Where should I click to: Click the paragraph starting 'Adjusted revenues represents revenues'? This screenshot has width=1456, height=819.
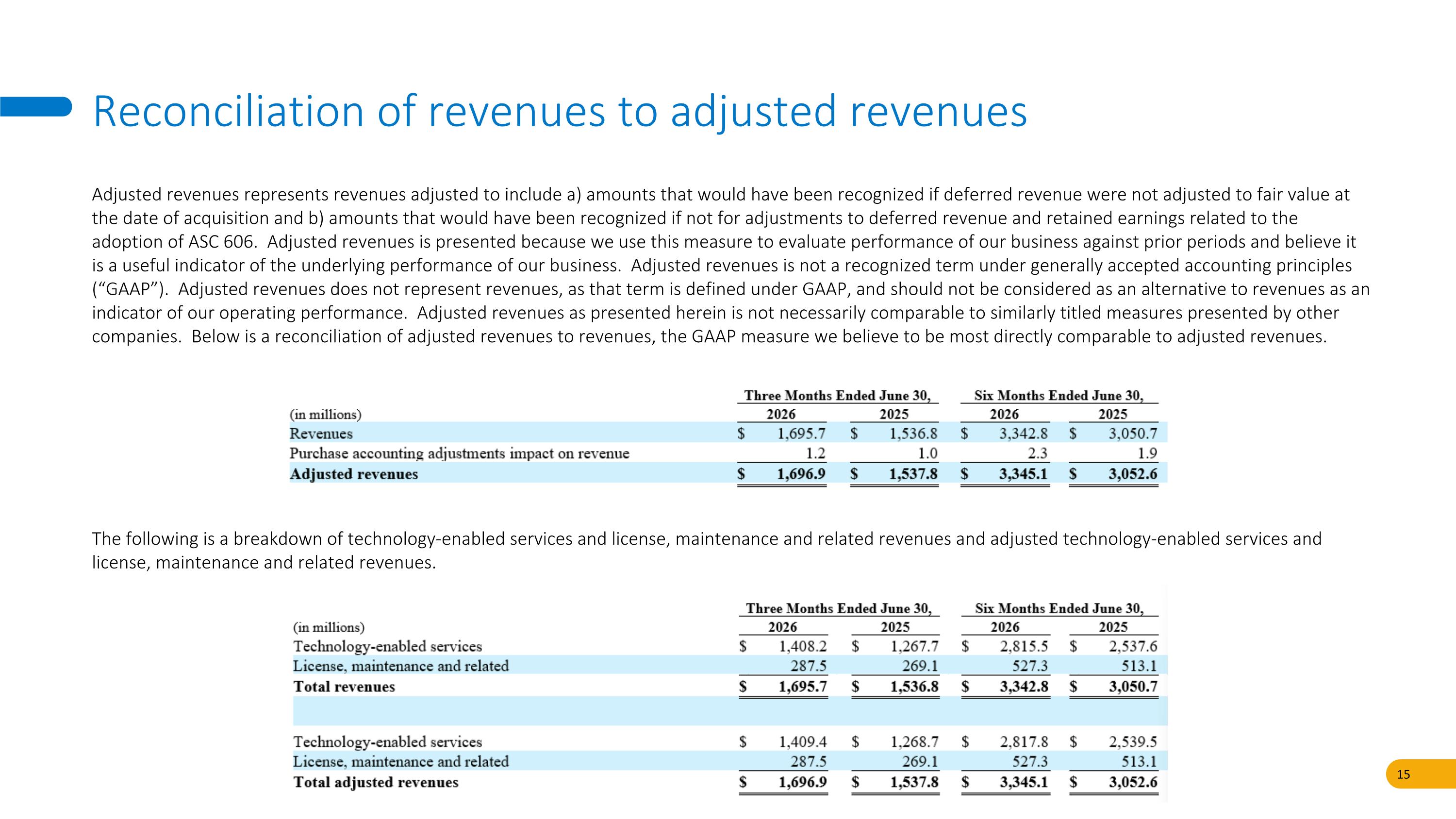pyautogui.click(x=731, y=265)
